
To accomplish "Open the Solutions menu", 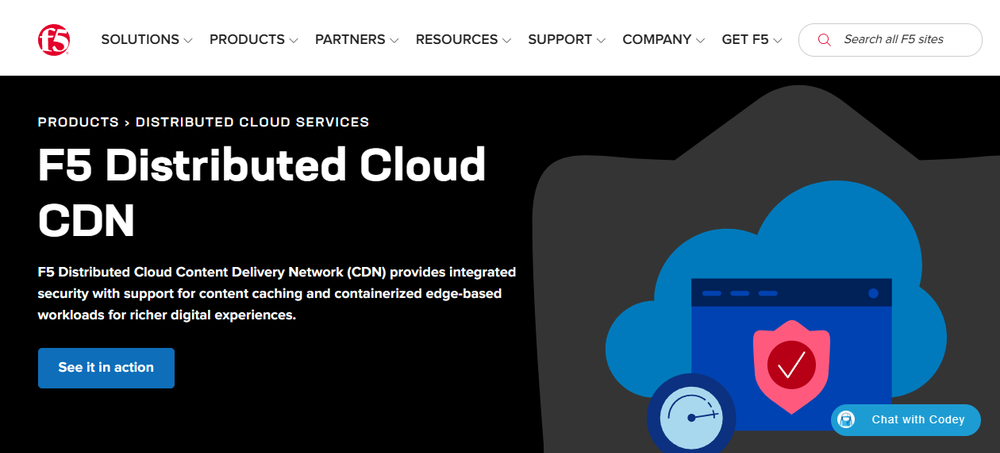I will click(147, 40).
